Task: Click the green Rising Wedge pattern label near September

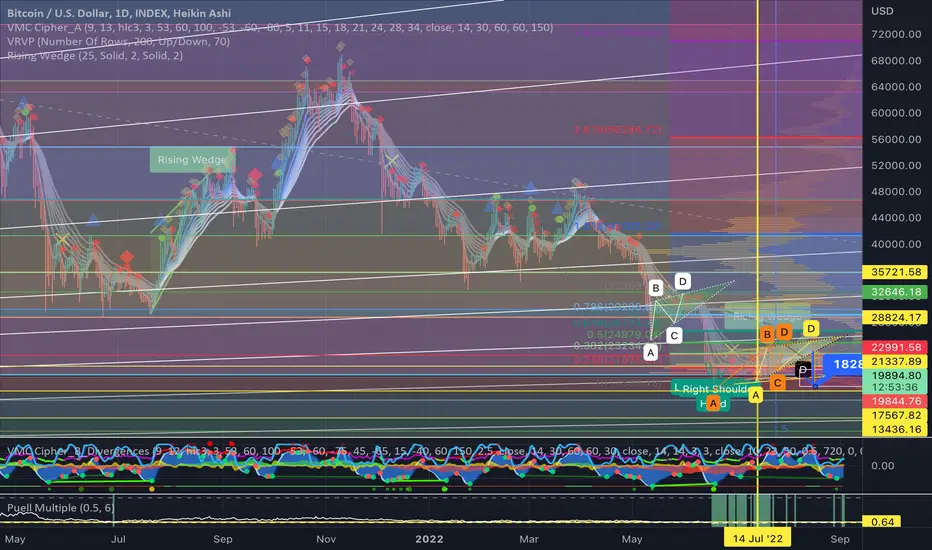Action: click(x=191, y=159)
